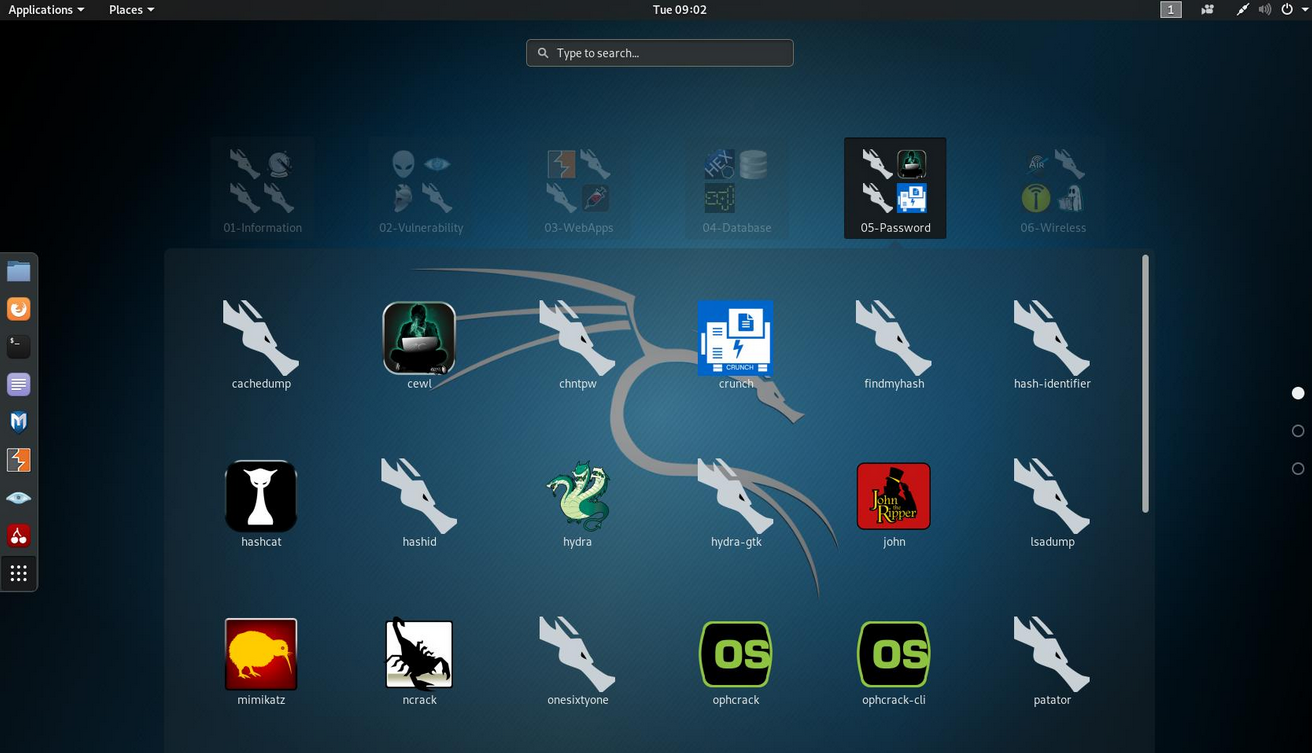1312x753 pixels.
Task: Select the first app page indicator
Action: point(1298,393)
